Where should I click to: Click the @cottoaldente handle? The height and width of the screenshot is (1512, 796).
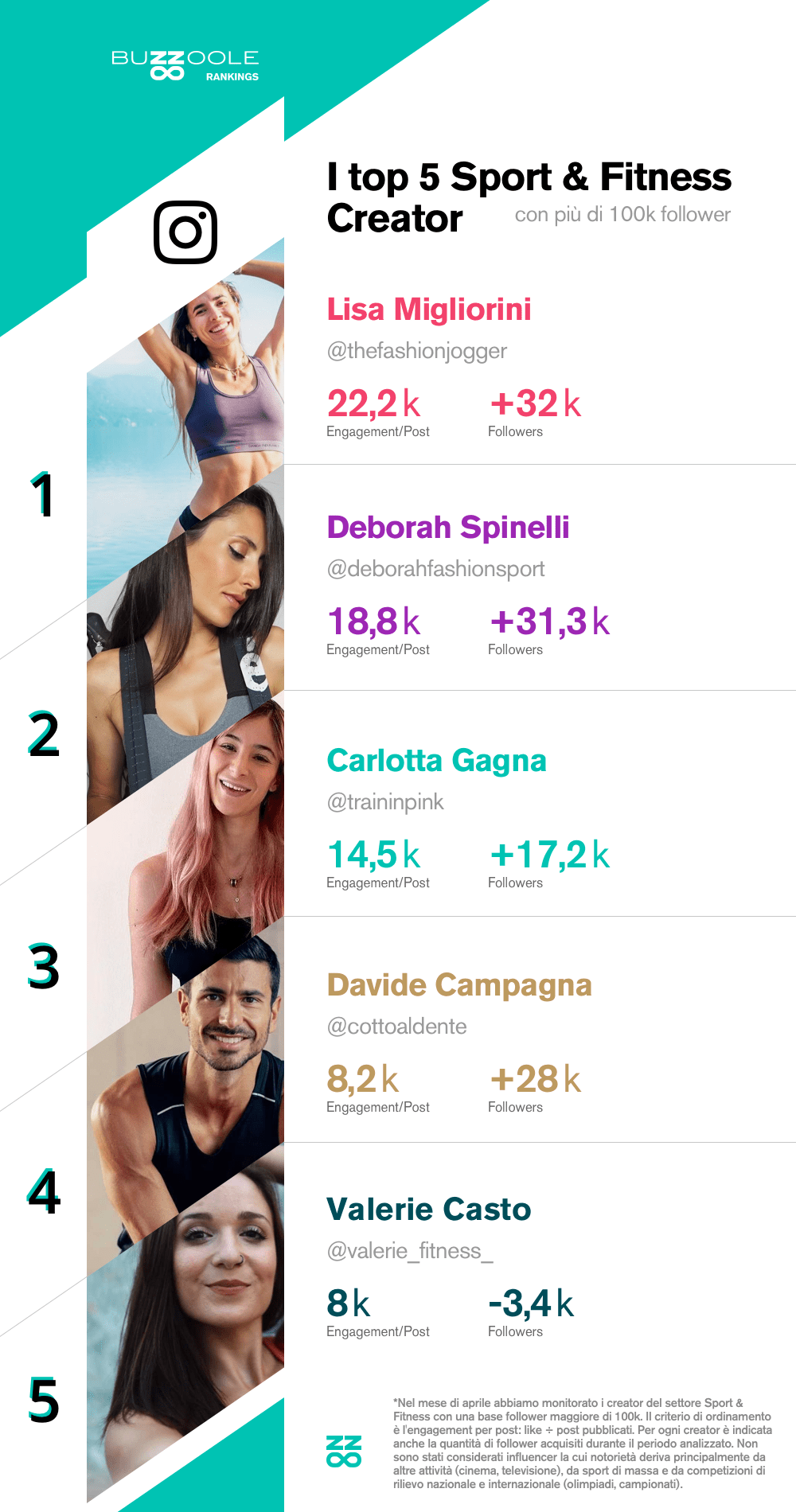[x=396, y=1027]
